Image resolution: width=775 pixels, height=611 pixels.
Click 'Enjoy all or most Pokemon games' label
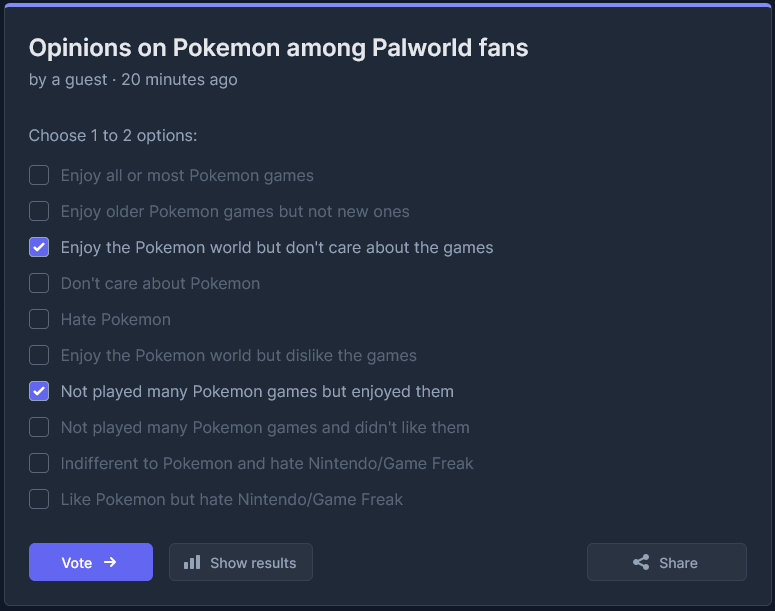pos(187,175)
